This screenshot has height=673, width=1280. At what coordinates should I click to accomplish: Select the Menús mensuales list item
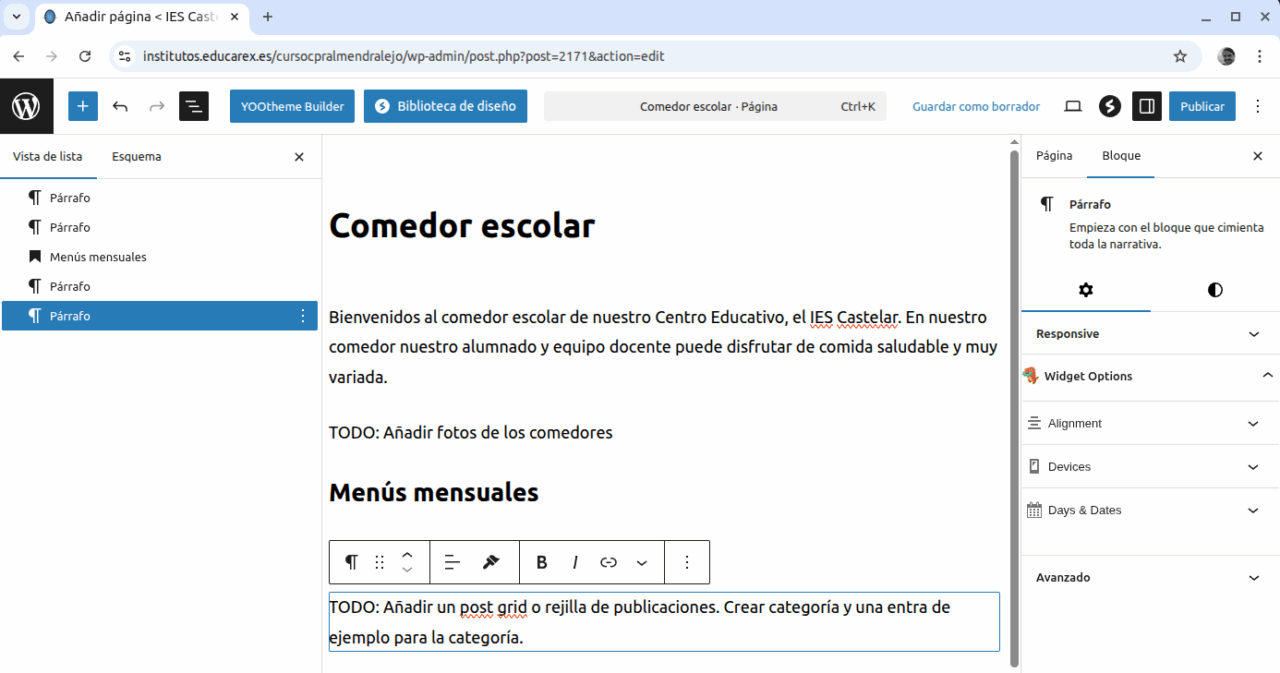click(x=98, y=257)
